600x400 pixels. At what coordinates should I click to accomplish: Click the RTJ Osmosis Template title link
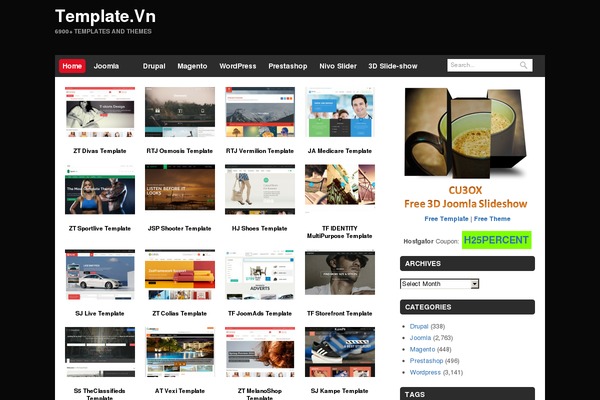[180, 151]
